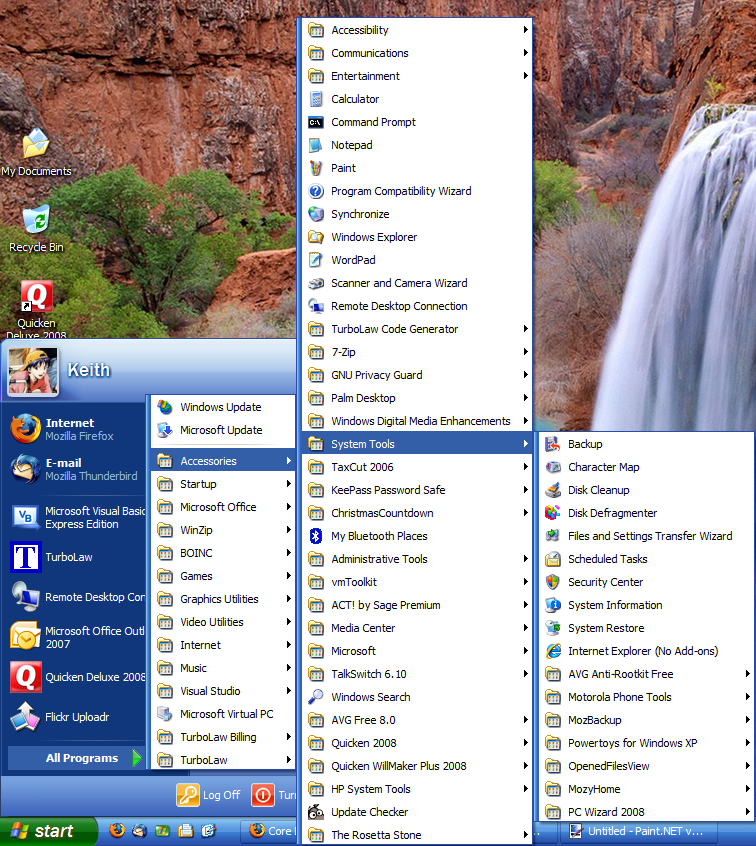Click the All Programs button
This screenshot has width=756, height=846.
coord(76,758)
